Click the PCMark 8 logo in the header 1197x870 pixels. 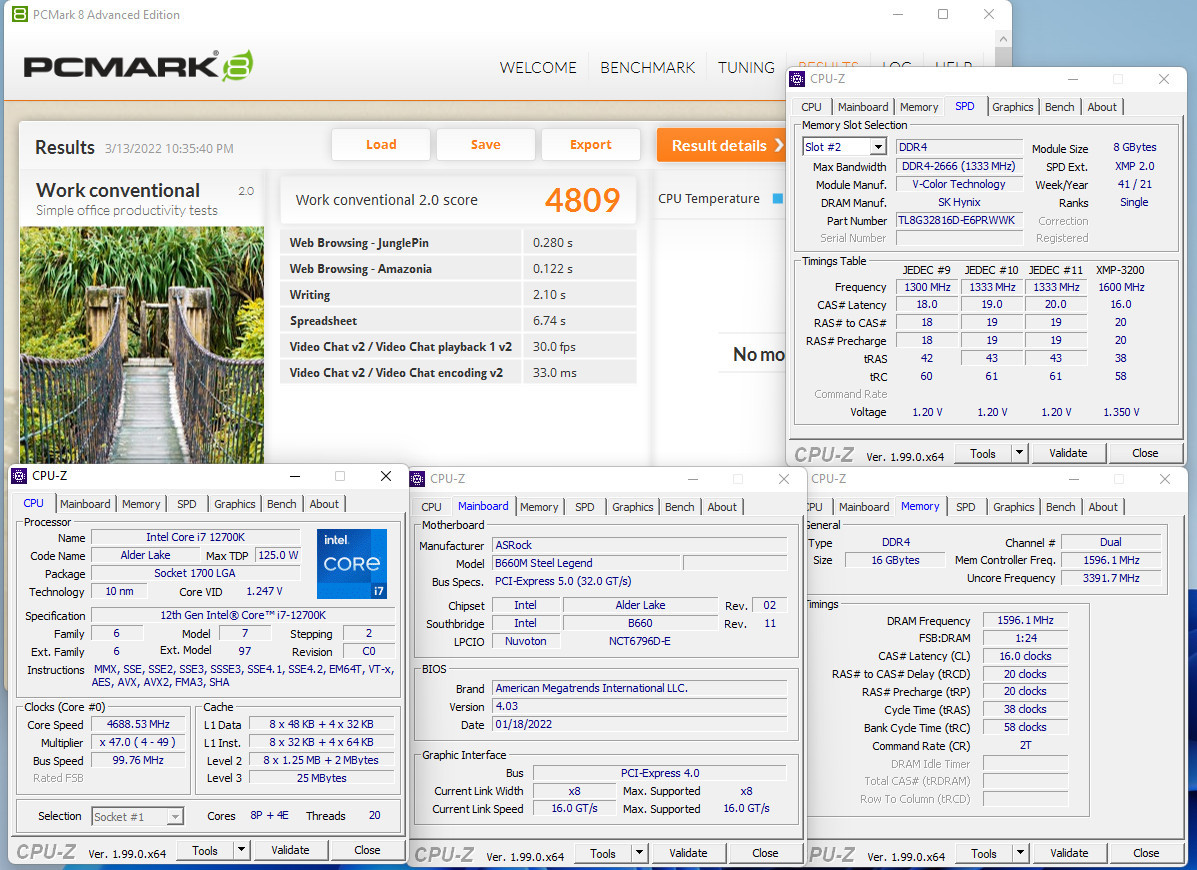click(138, 66)
